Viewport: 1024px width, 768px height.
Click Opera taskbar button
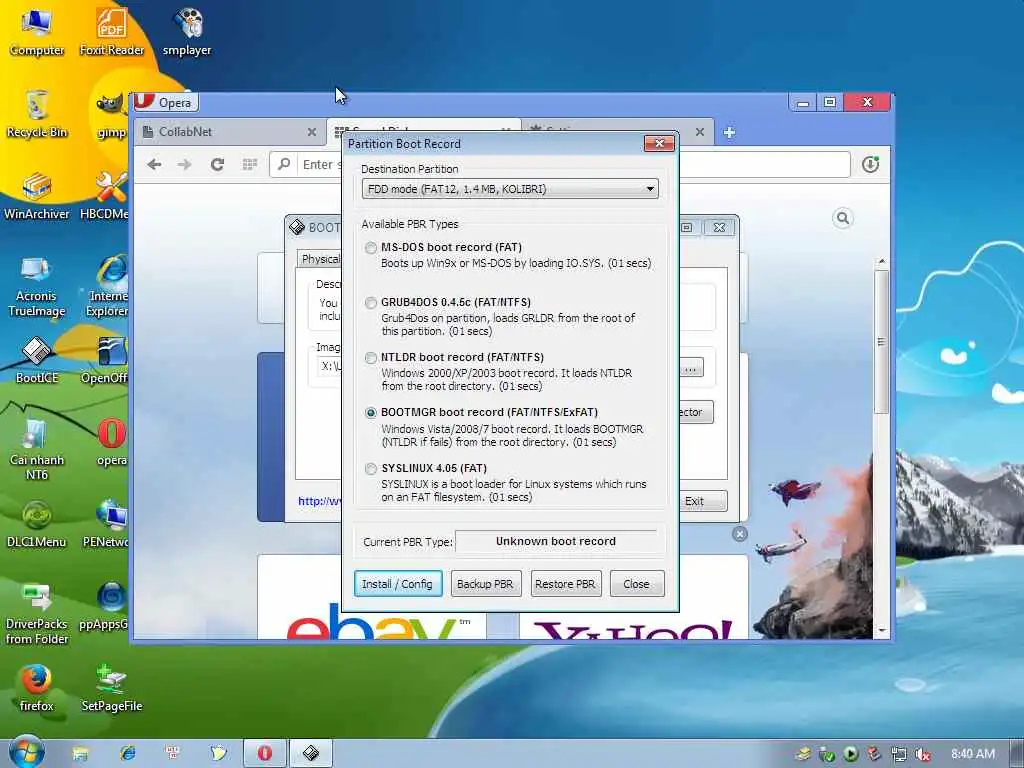tap(264, 753)
